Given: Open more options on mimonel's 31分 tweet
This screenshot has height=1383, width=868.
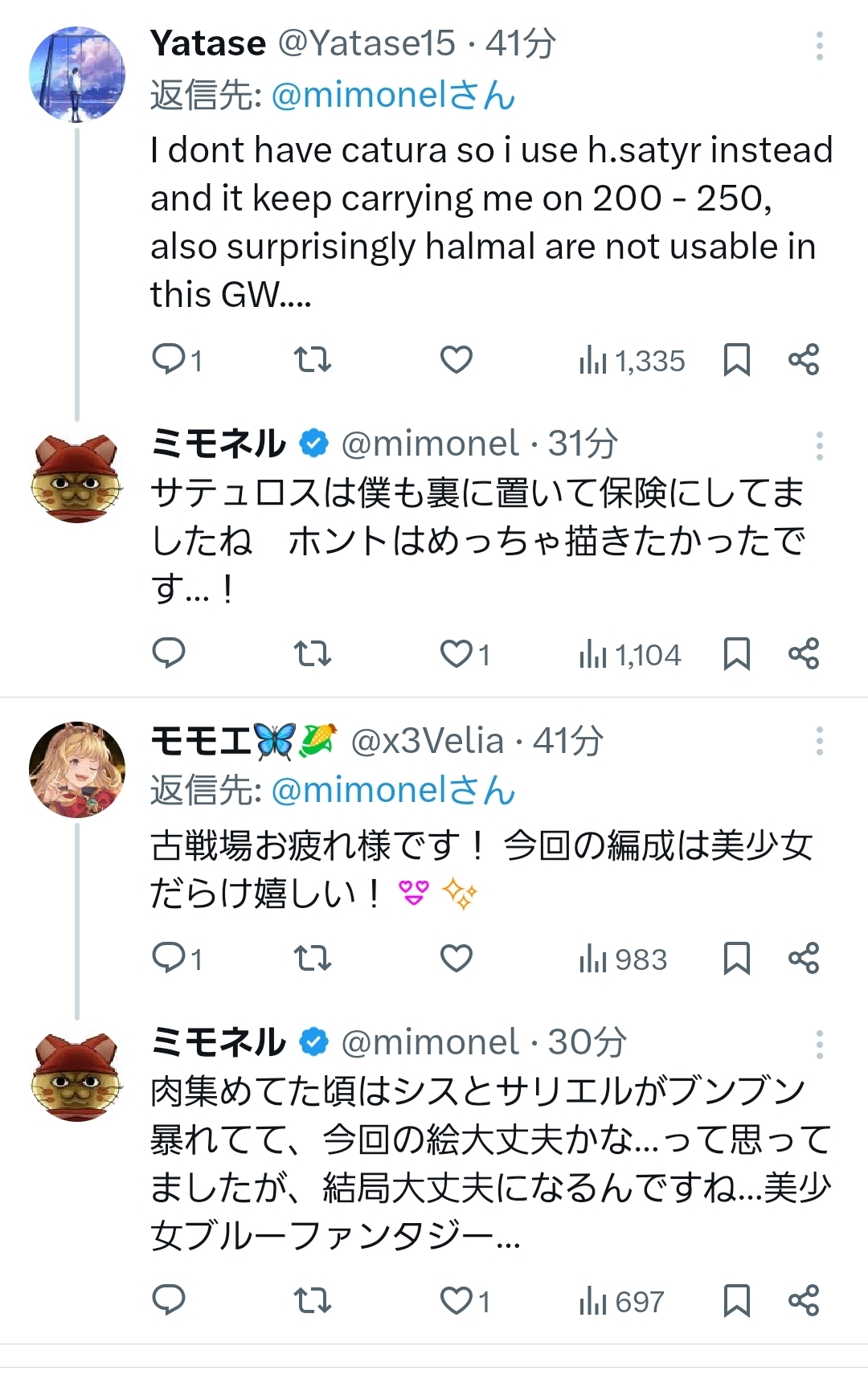Looking at the screenshot, I should pos(819,446).
